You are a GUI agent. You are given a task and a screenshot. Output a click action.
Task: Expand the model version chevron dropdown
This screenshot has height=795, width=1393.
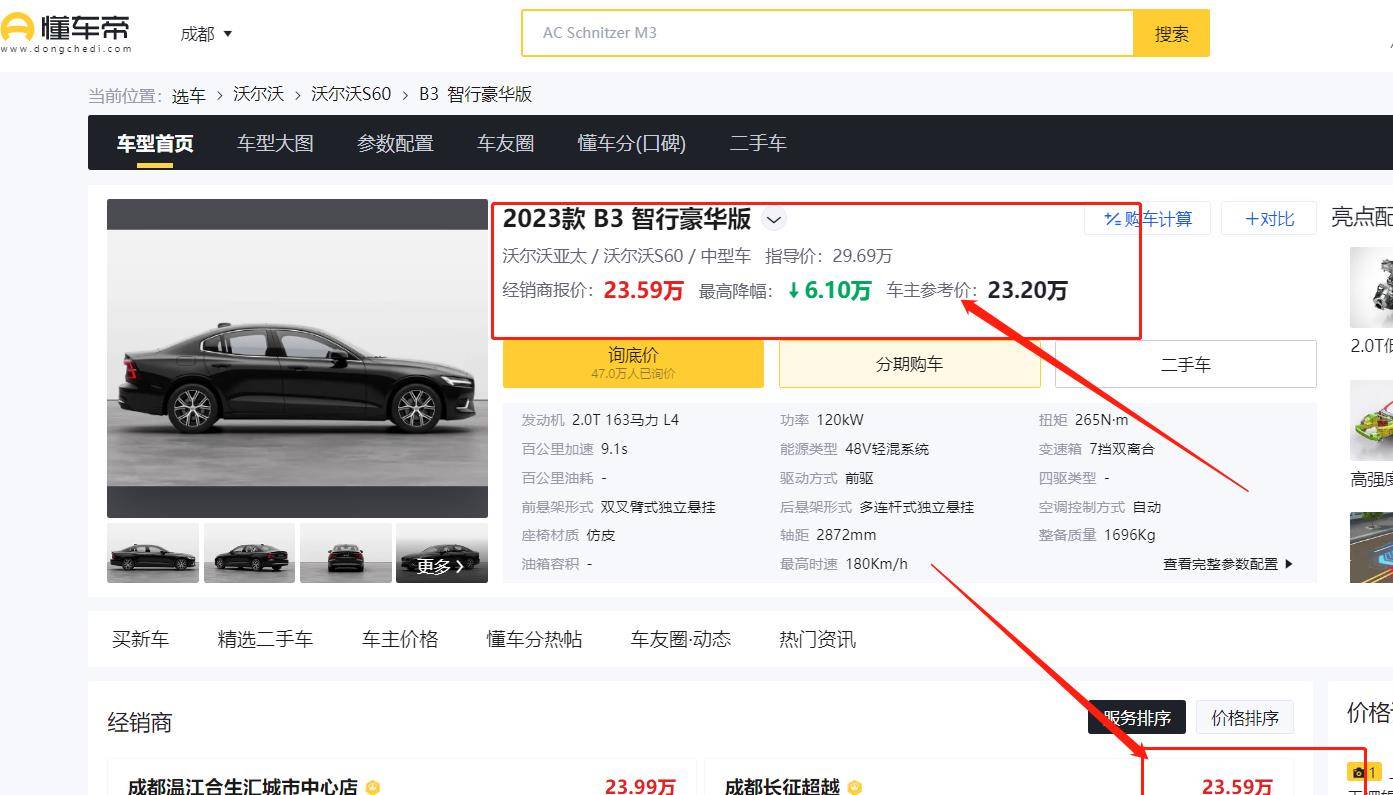tap(774, 219)
